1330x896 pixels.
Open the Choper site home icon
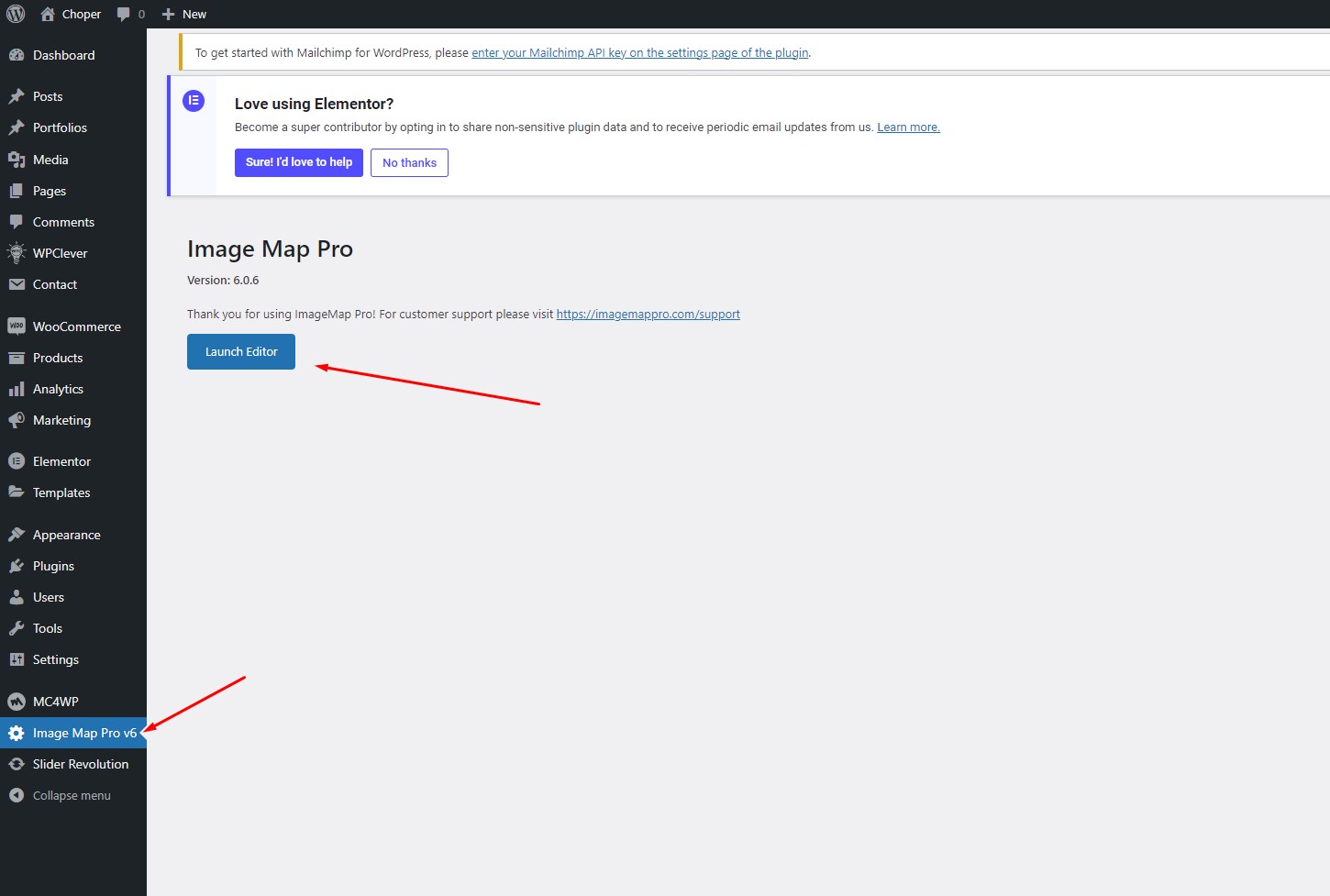coord(48,14)
